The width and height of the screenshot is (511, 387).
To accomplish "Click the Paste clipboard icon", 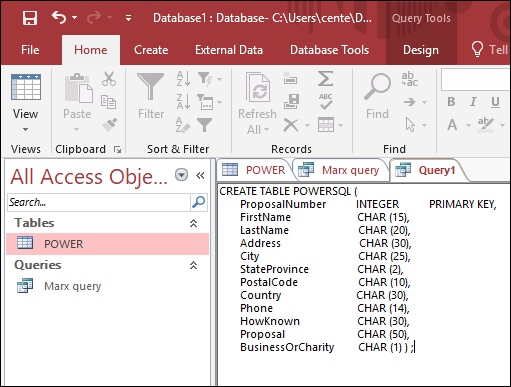I will tap(78, 88).
